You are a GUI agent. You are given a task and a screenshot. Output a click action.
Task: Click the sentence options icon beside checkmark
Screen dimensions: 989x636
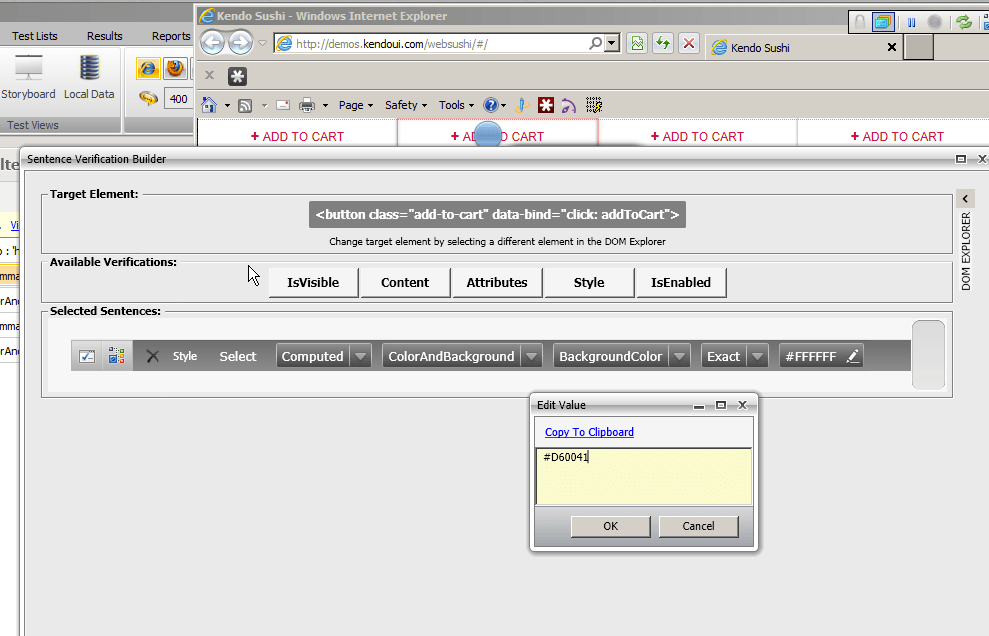coord(117,355)
